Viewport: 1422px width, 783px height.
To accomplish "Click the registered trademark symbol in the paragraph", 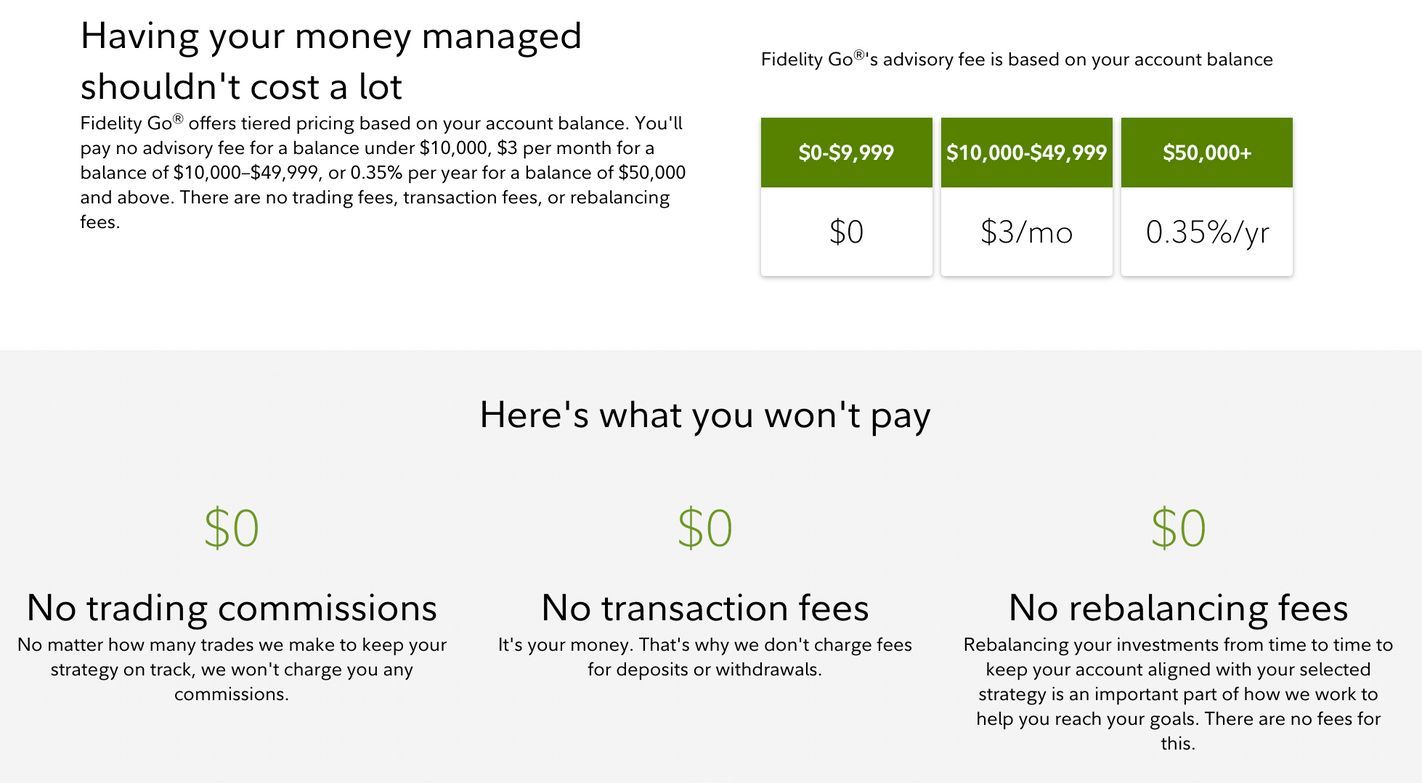I will point(178,118).
